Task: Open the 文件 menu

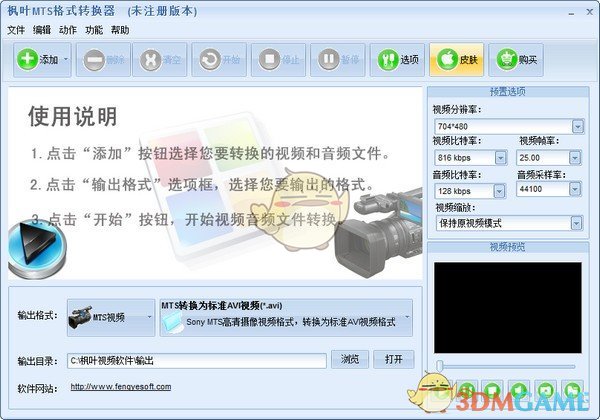Action: click(x=16, y=30)
